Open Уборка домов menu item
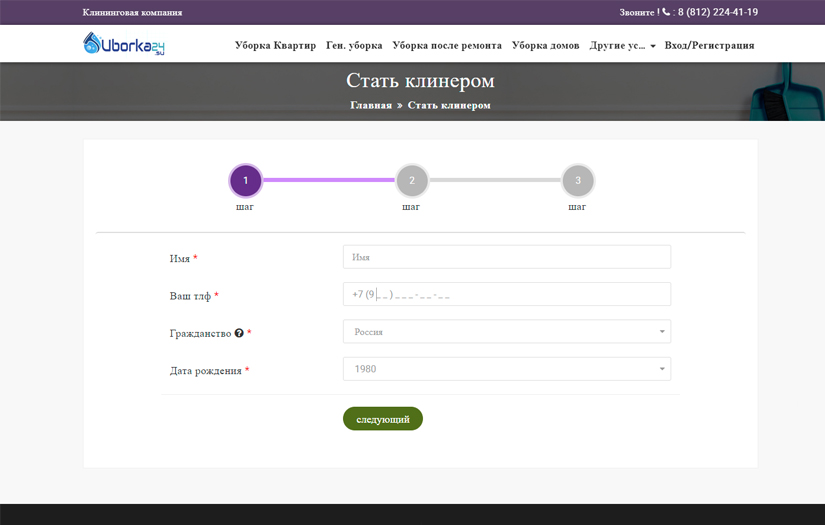Viewport: 825px width, 525px height. [x=545, y=46]
